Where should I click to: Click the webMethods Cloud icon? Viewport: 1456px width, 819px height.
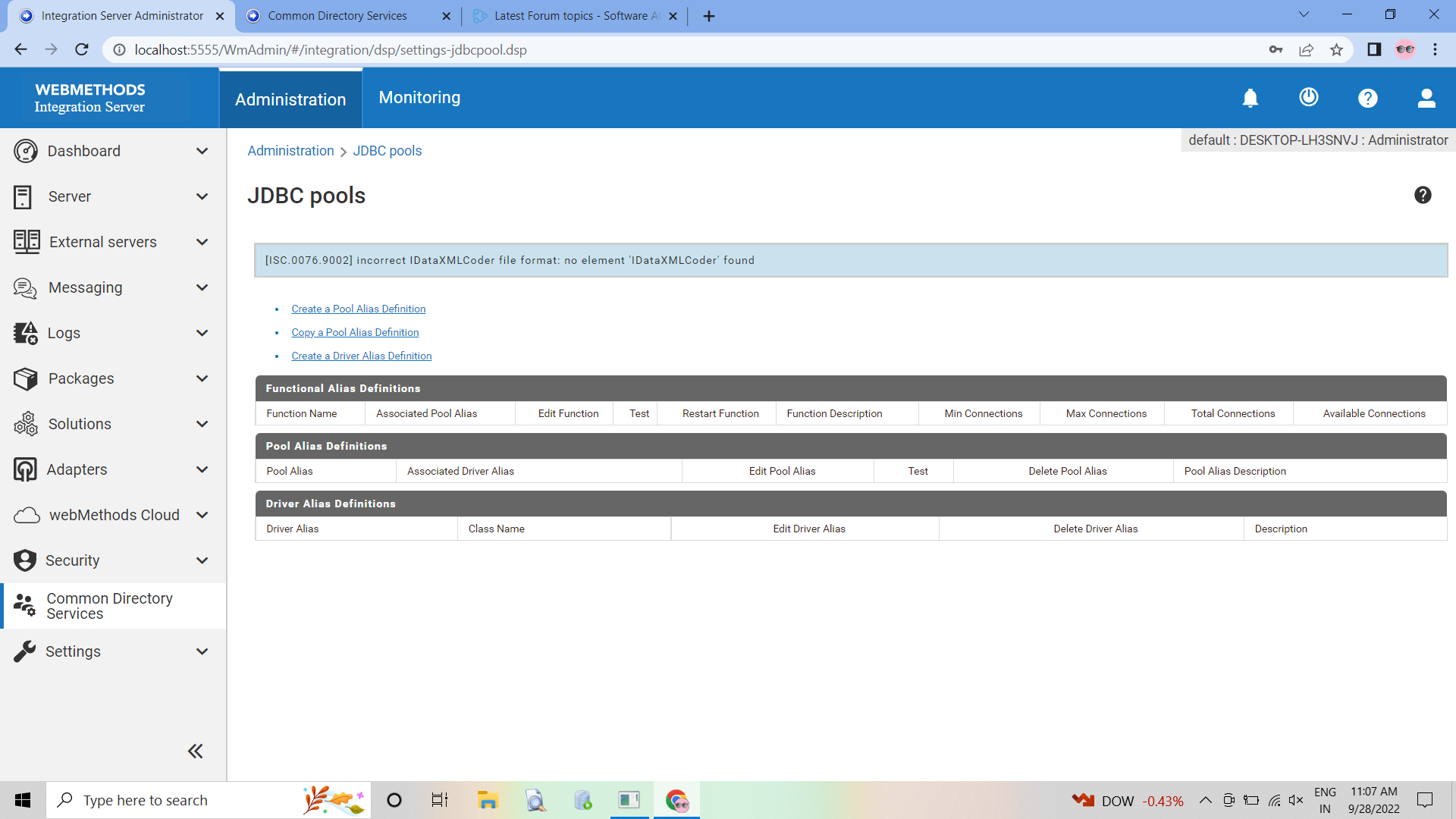coord(27,515)
